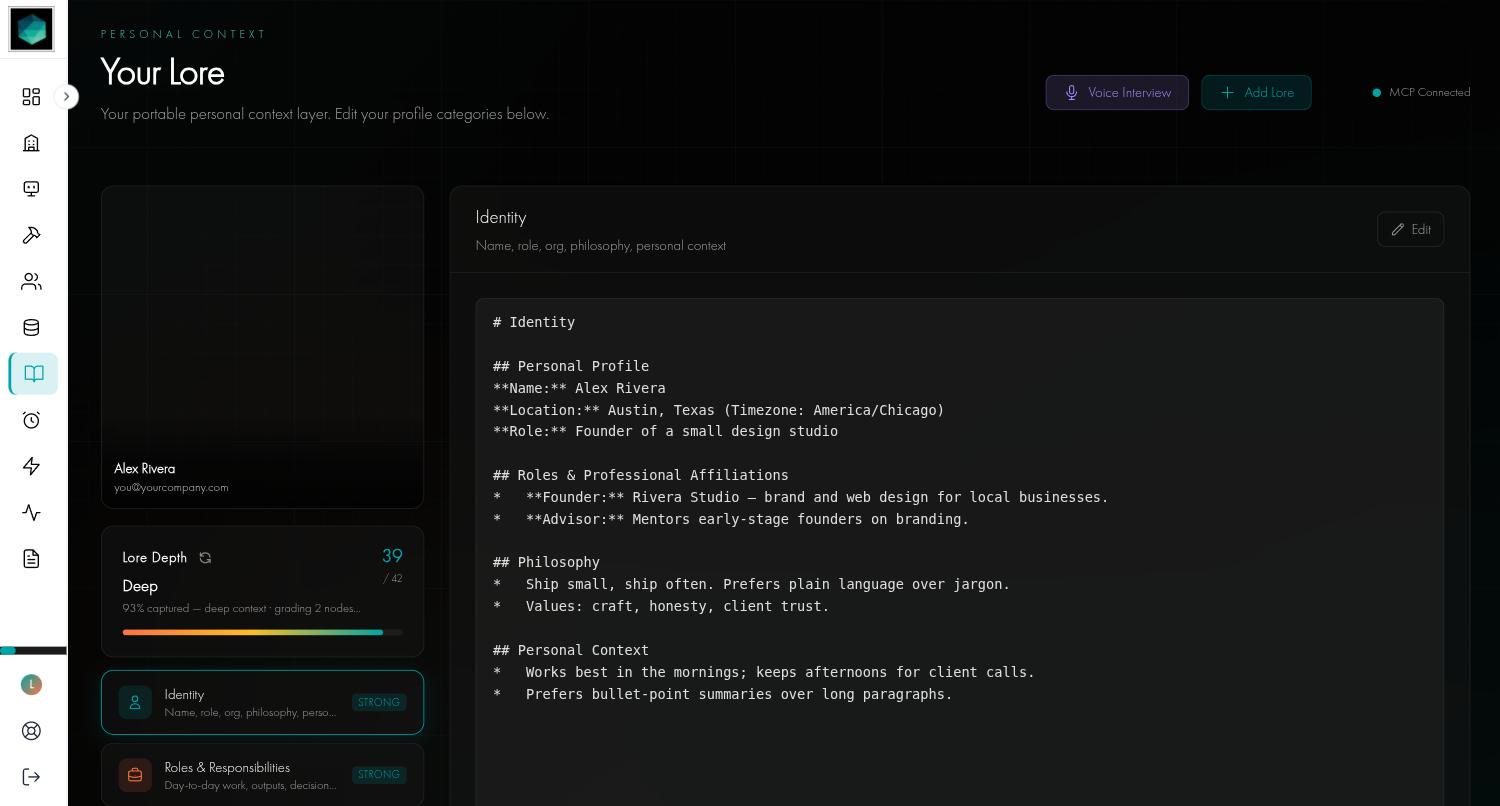Select Roles & Responsibilities category card
The height and width of the screenshot is (806, 1500).
point(262,774)
